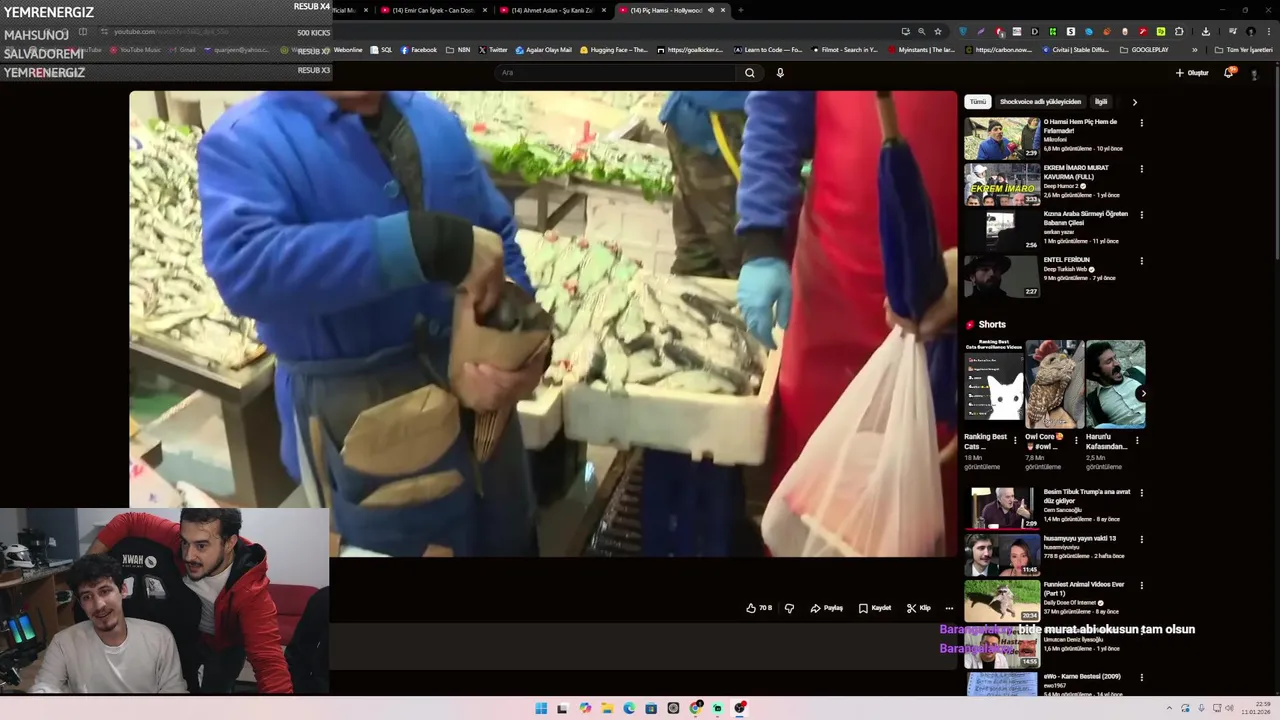1280x720 pixels.
Task: Open options menu for O Hamsi video
Action: coord(1141,123)
